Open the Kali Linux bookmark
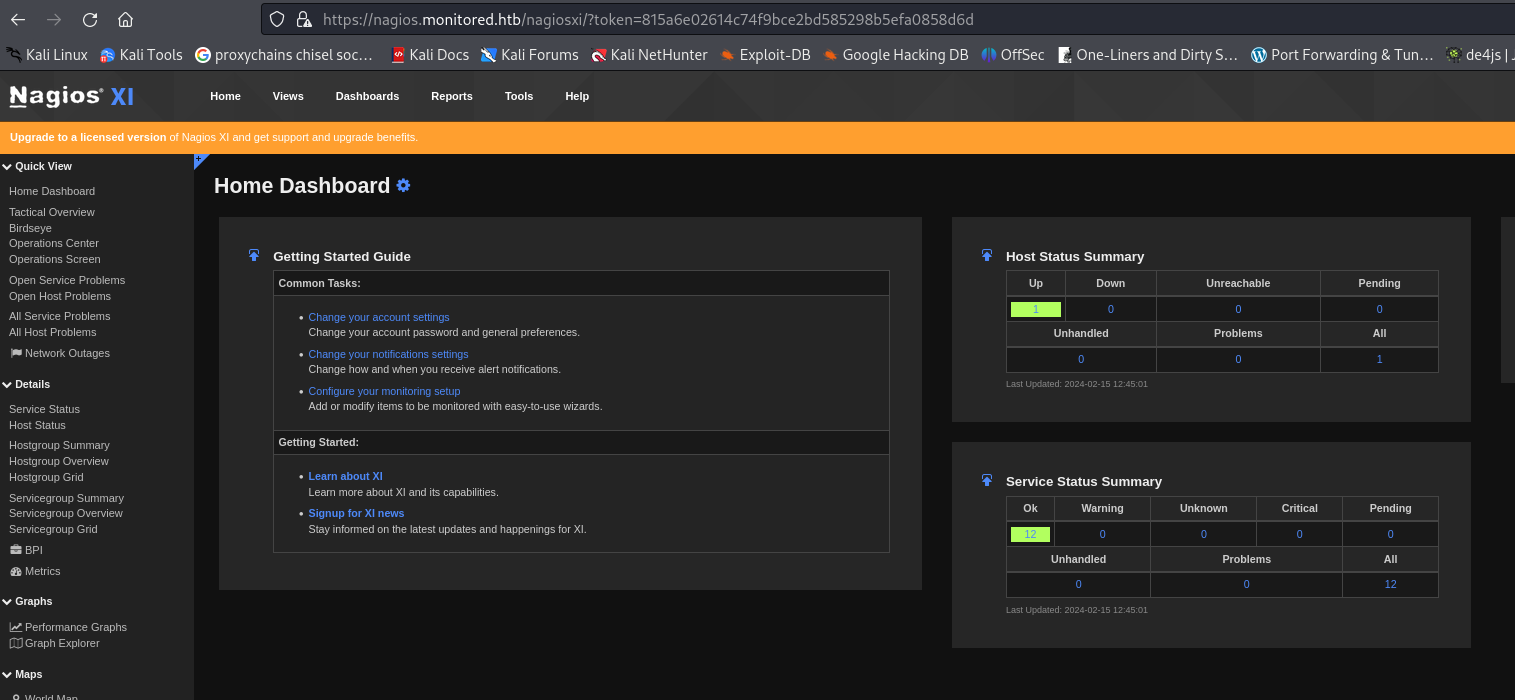Screen dimensions: 1515x700 tap(47, 55)
